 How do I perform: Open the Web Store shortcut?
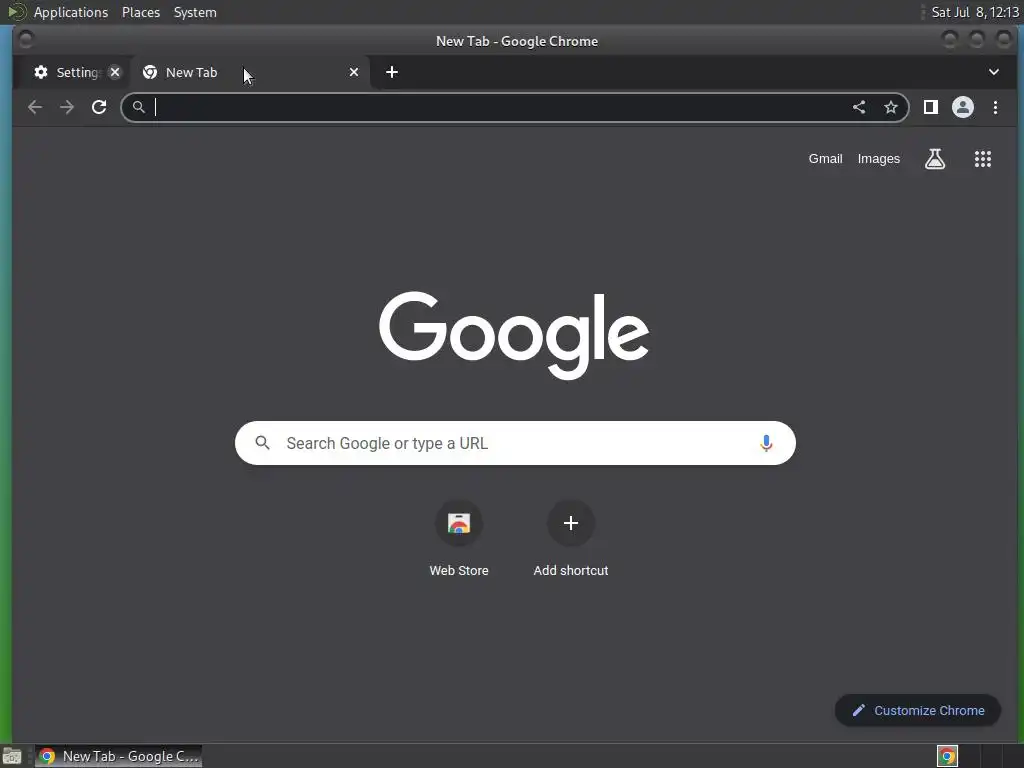[x=458, y=538]
